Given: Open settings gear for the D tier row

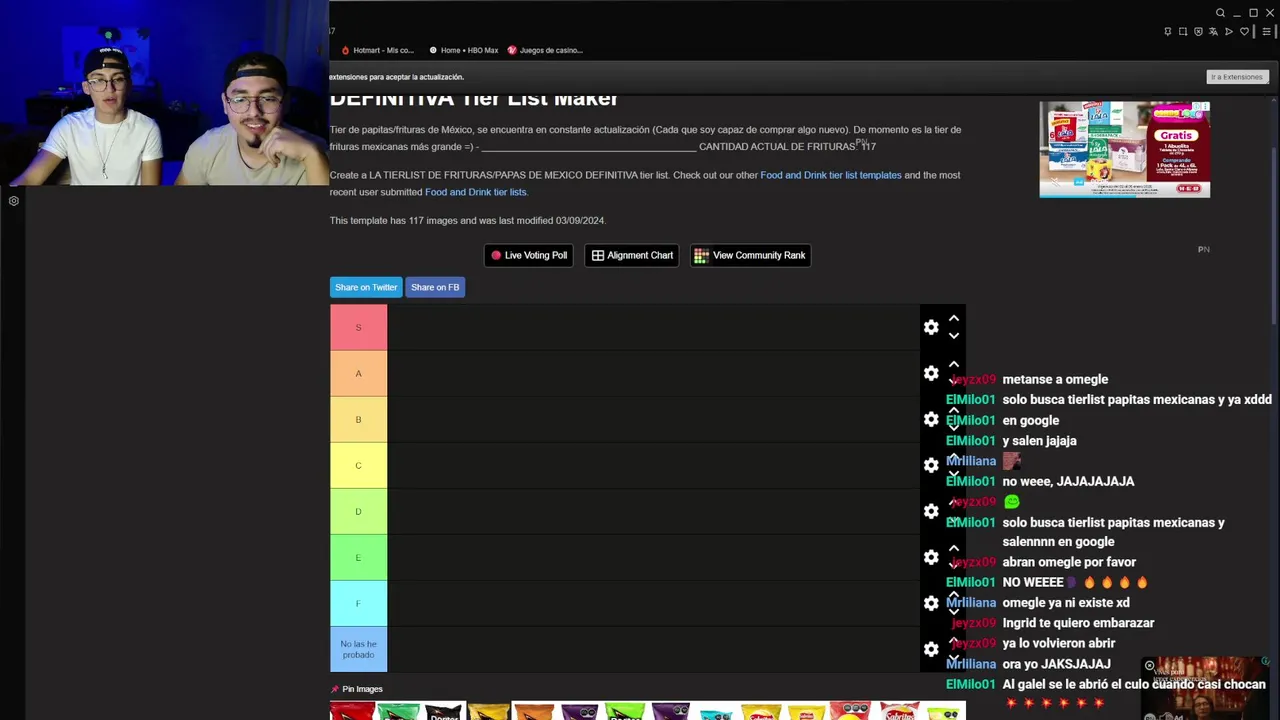Looking at the screenshot, I should 931,511.
